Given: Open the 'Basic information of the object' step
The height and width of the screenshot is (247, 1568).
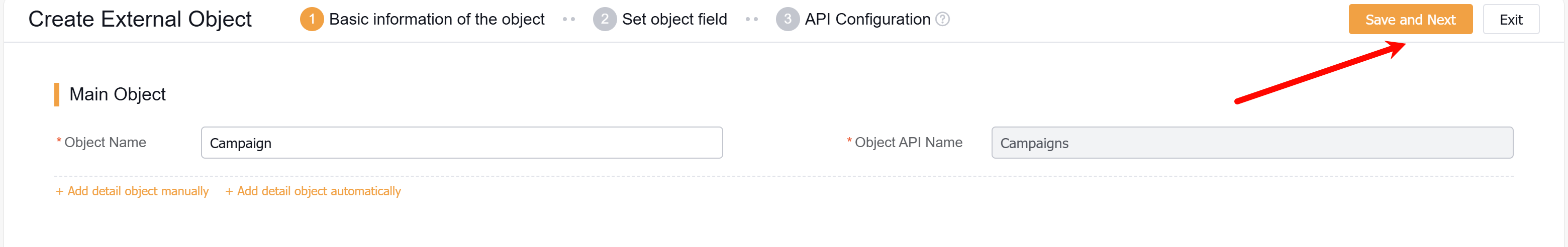Looking at the screenshot, I should 436,20.
